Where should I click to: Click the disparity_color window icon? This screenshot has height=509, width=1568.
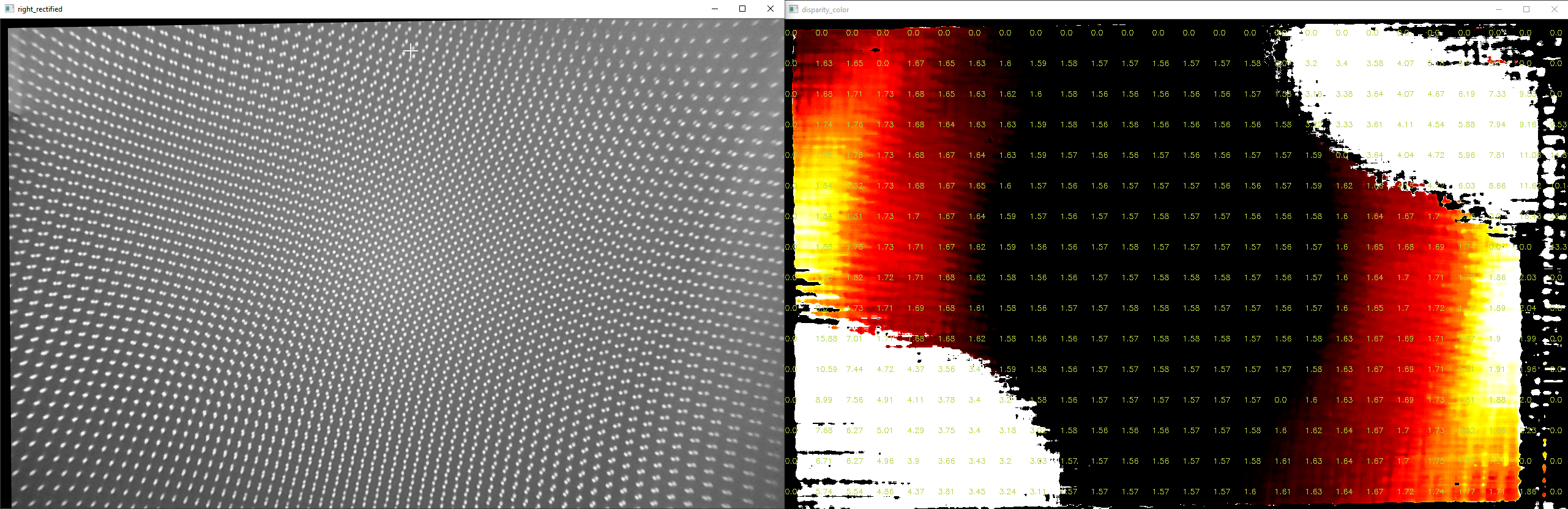pos(794,9)
